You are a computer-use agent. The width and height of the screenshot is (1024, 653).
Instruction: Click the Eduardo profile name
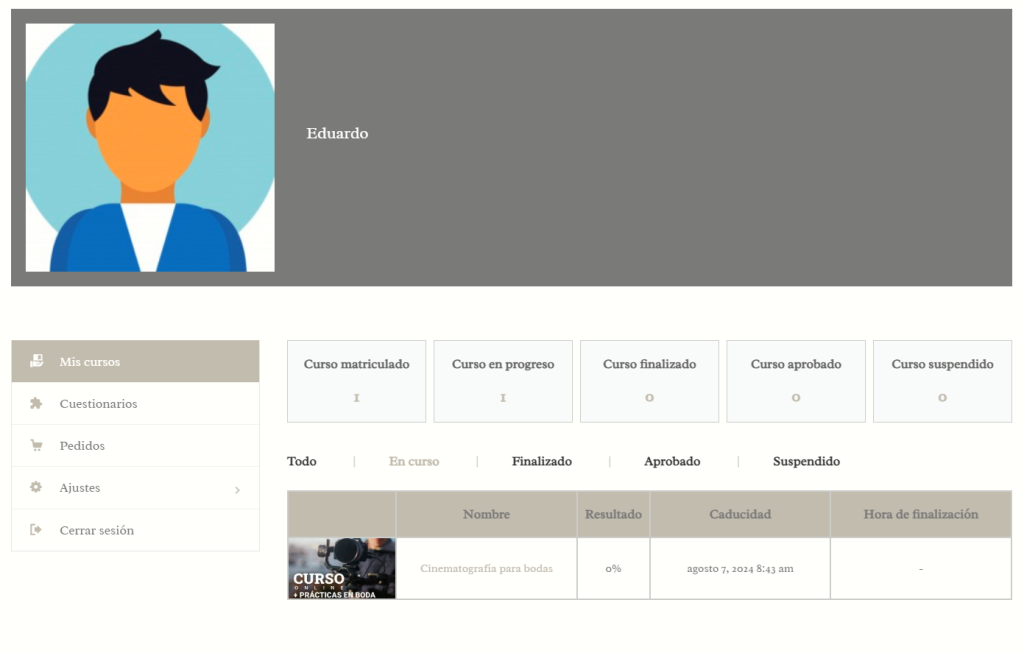337,132
